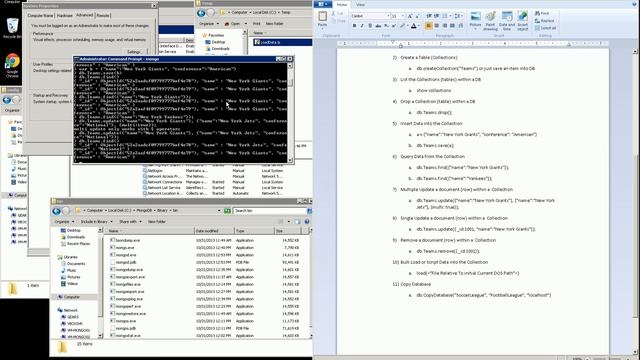
Task: Open the font family dropdown in WordPad
Action: click(388, 16)
